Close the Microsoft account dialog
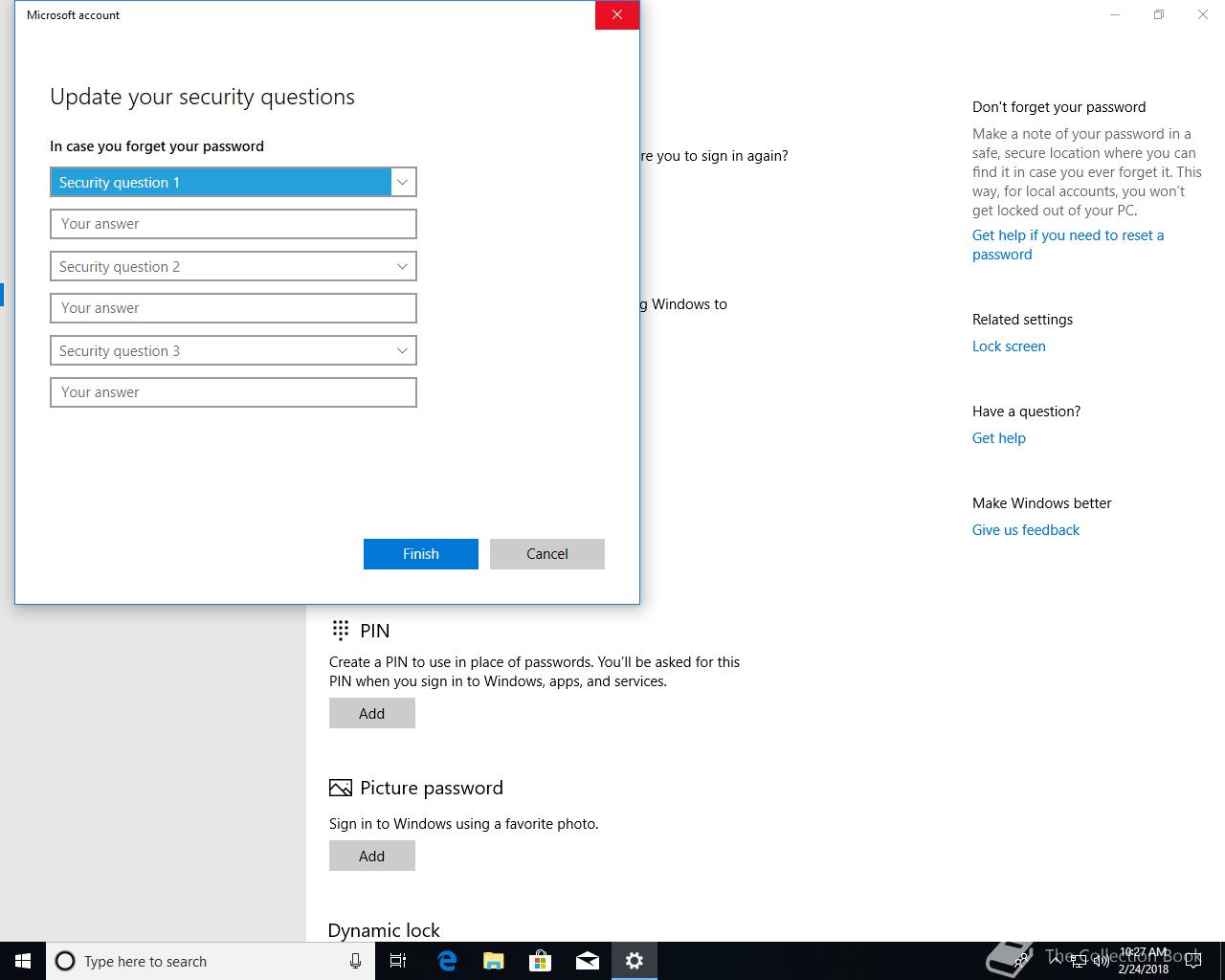Viewport: 1225px width, 980px height. pyautogui.click(x=617, y=15)
